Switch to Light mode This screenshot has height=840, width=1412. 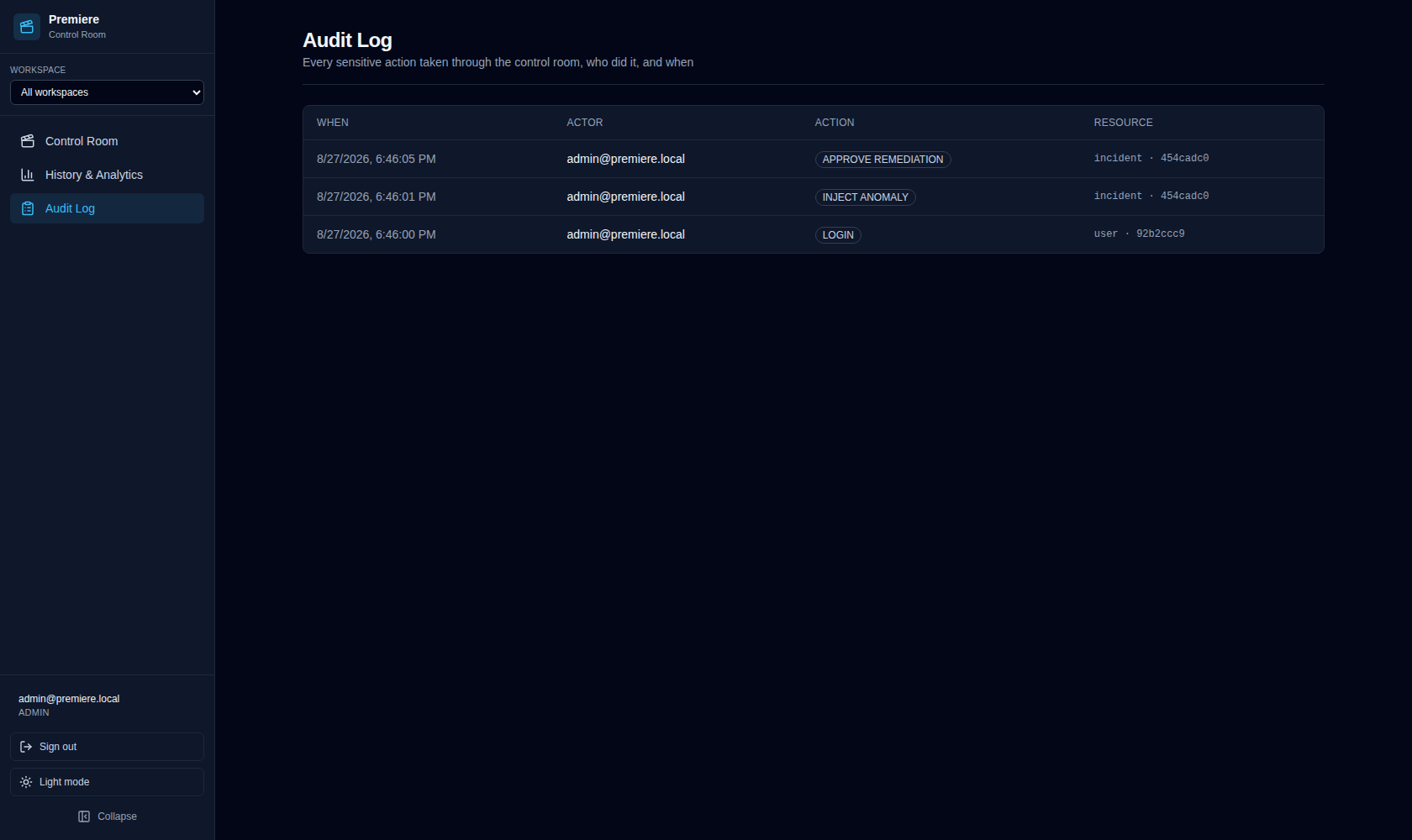[107, 782]
